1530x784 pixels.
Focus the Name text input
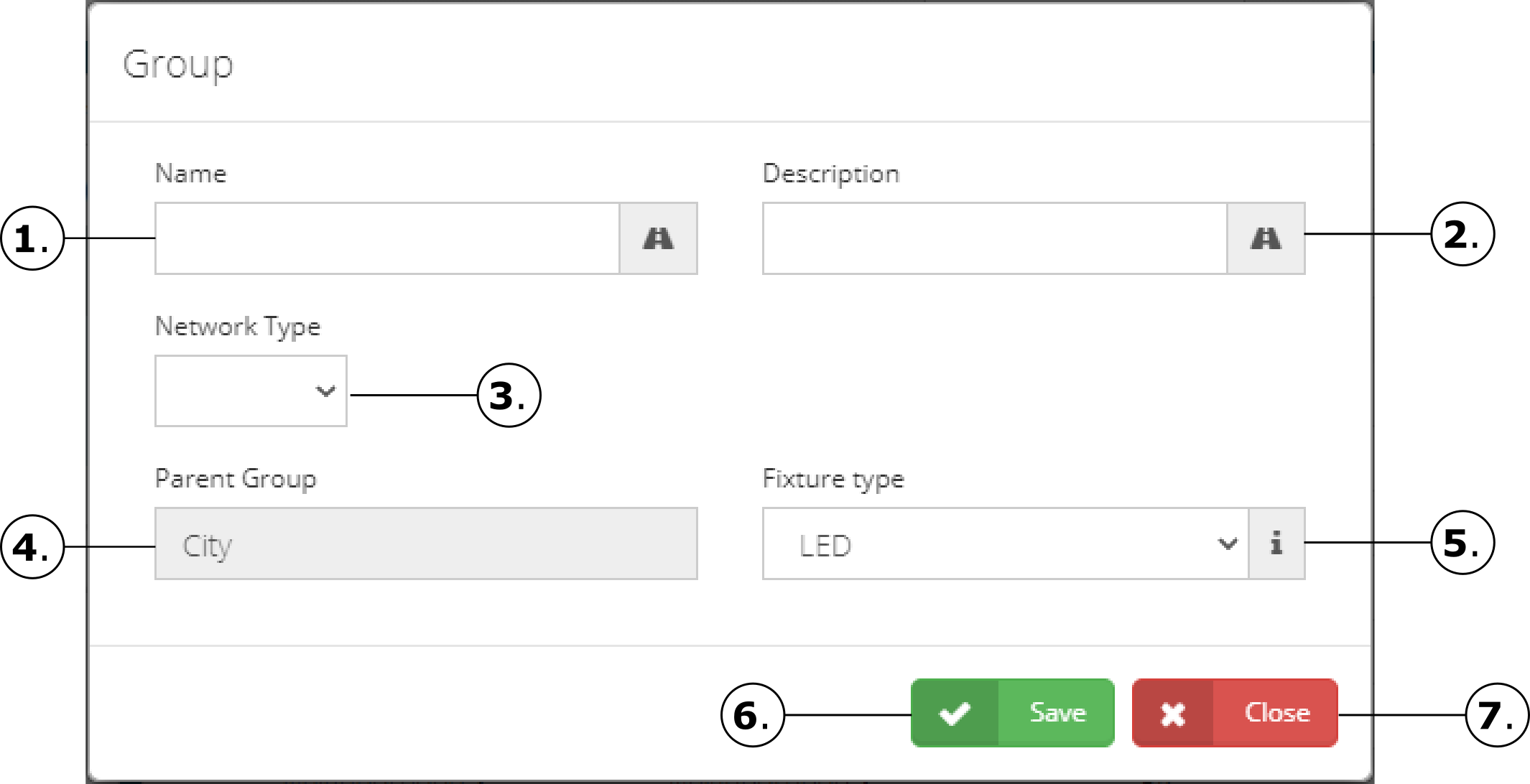click(x=387, y=238)
